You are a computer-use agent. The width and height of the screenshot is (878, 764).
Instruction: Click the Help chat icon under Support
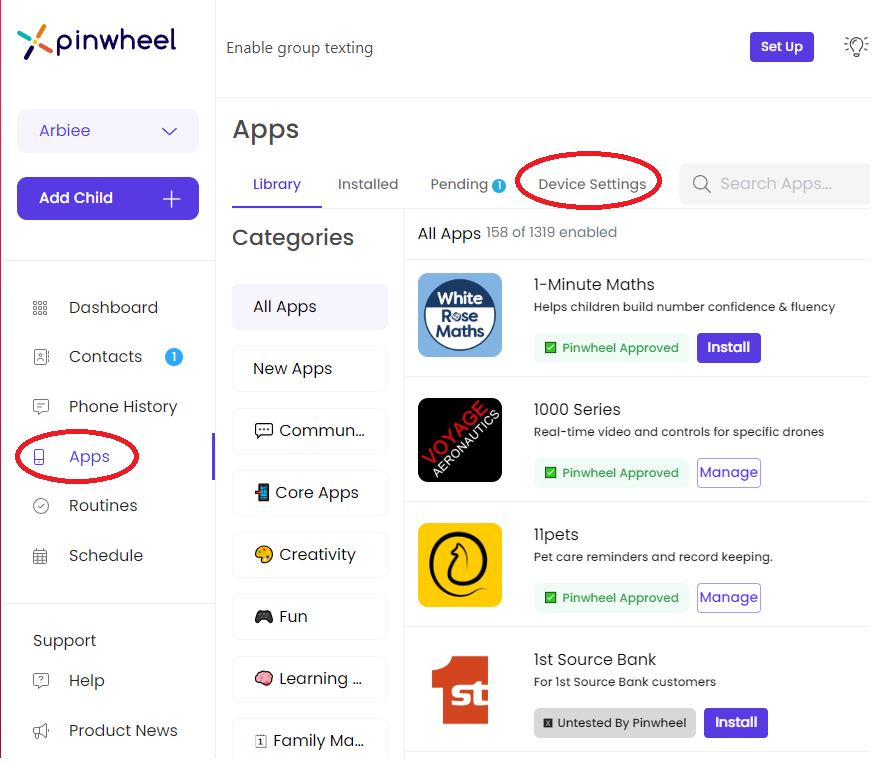[x=40, y=680]
